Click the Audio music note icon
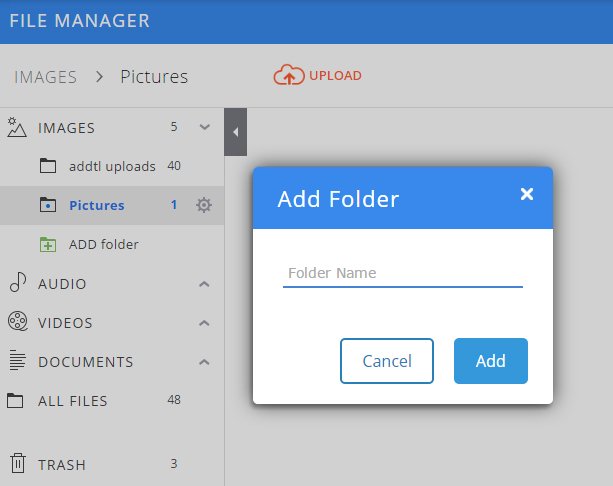The image size is (613, 486). pyautogui.click(x=18, y=282)
